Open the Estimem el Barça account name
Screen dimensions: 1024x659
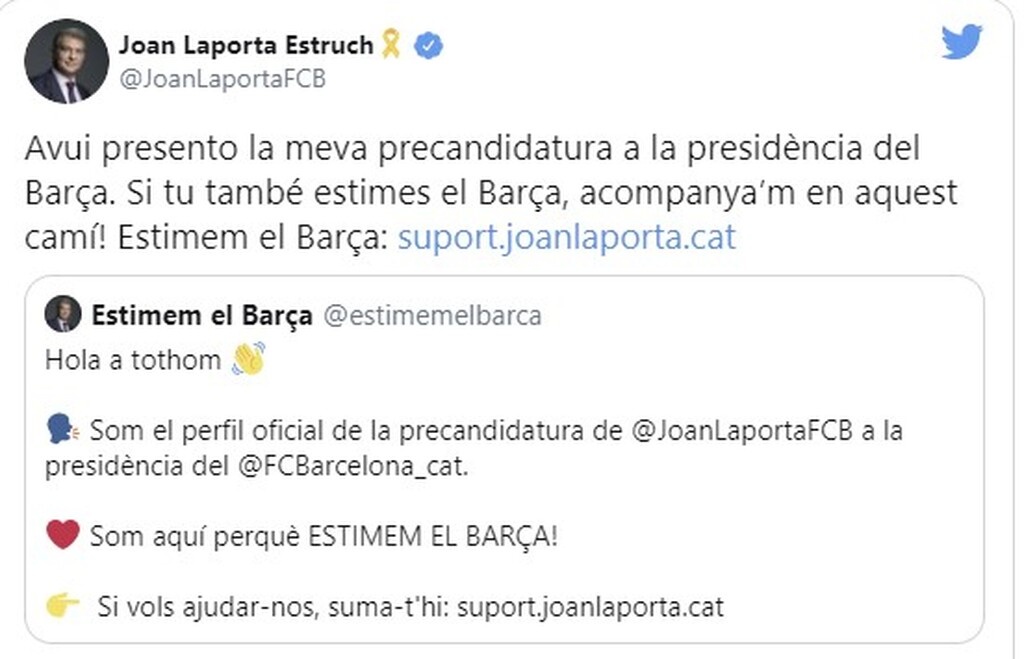(202, 316)
